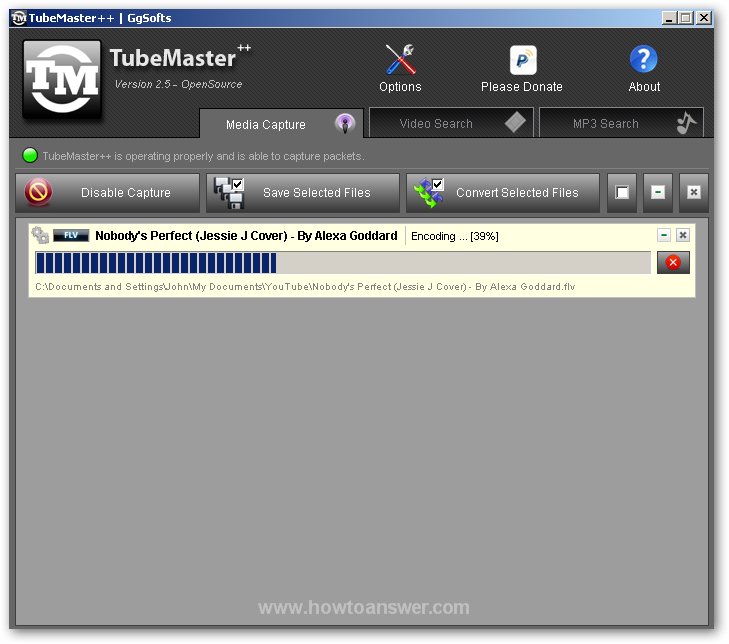Screen dimensions: 729x644
Task: Click the operating properly status message
Action: [203, 156]
